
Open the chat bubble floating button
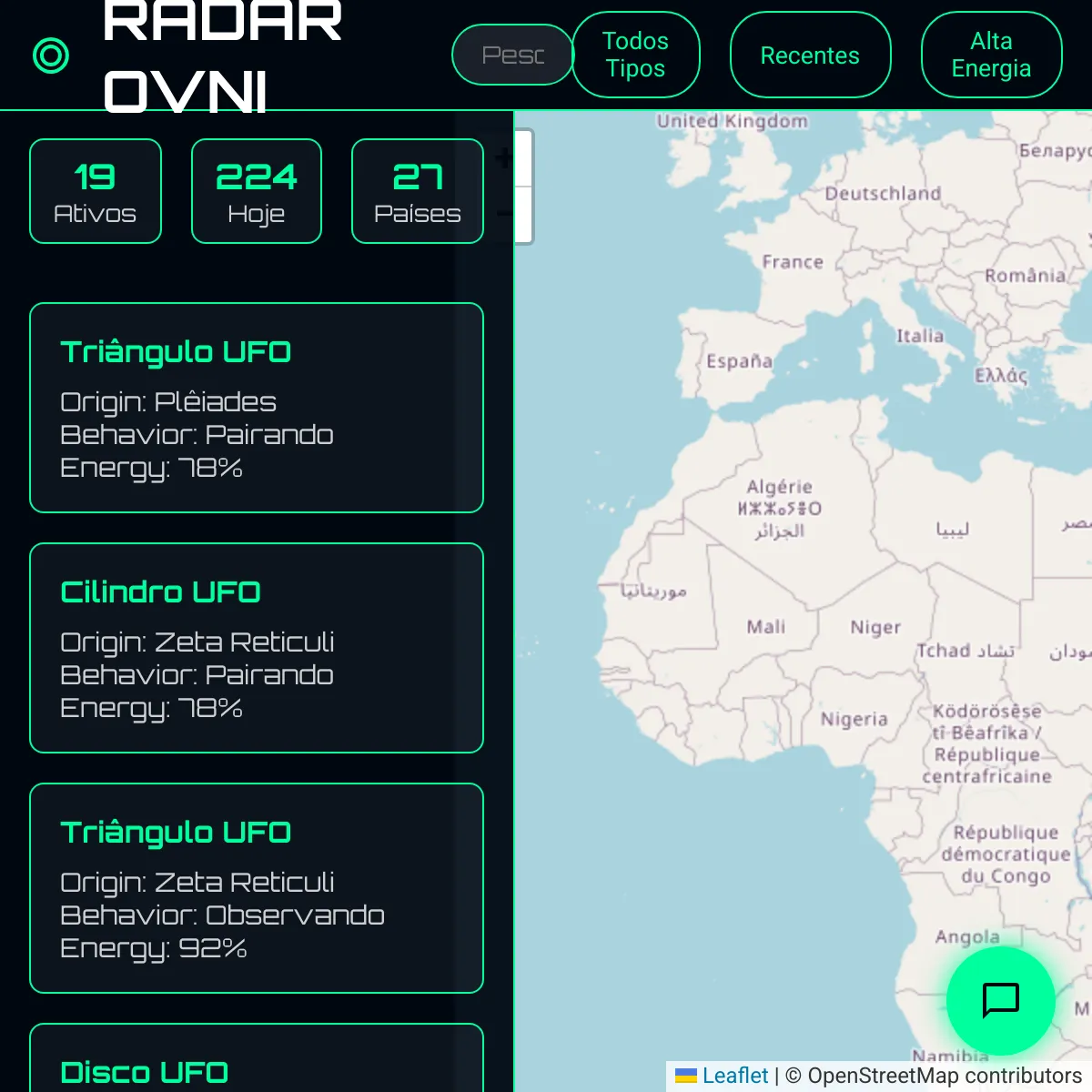pos(1001,1001)
